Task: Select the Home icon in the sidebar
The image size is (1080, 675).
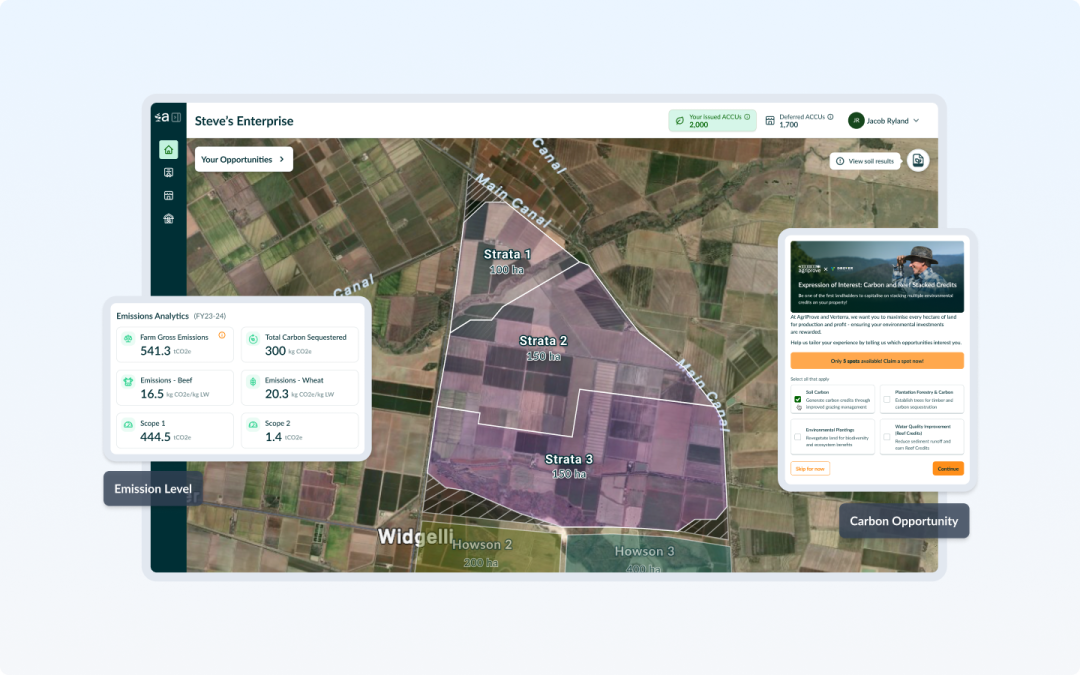Action: coord(169,148)
